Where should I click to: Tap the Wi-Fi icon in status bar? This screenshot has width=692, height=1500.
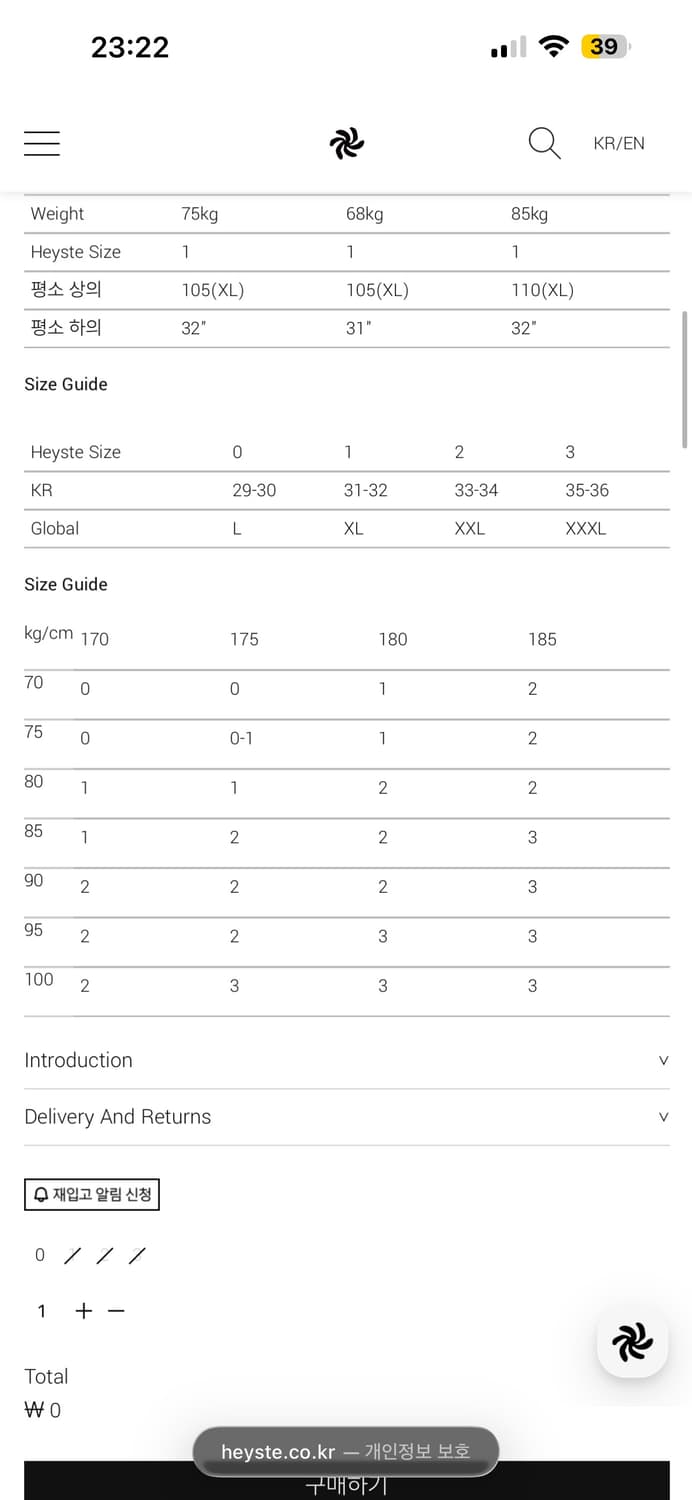[552, 47]
